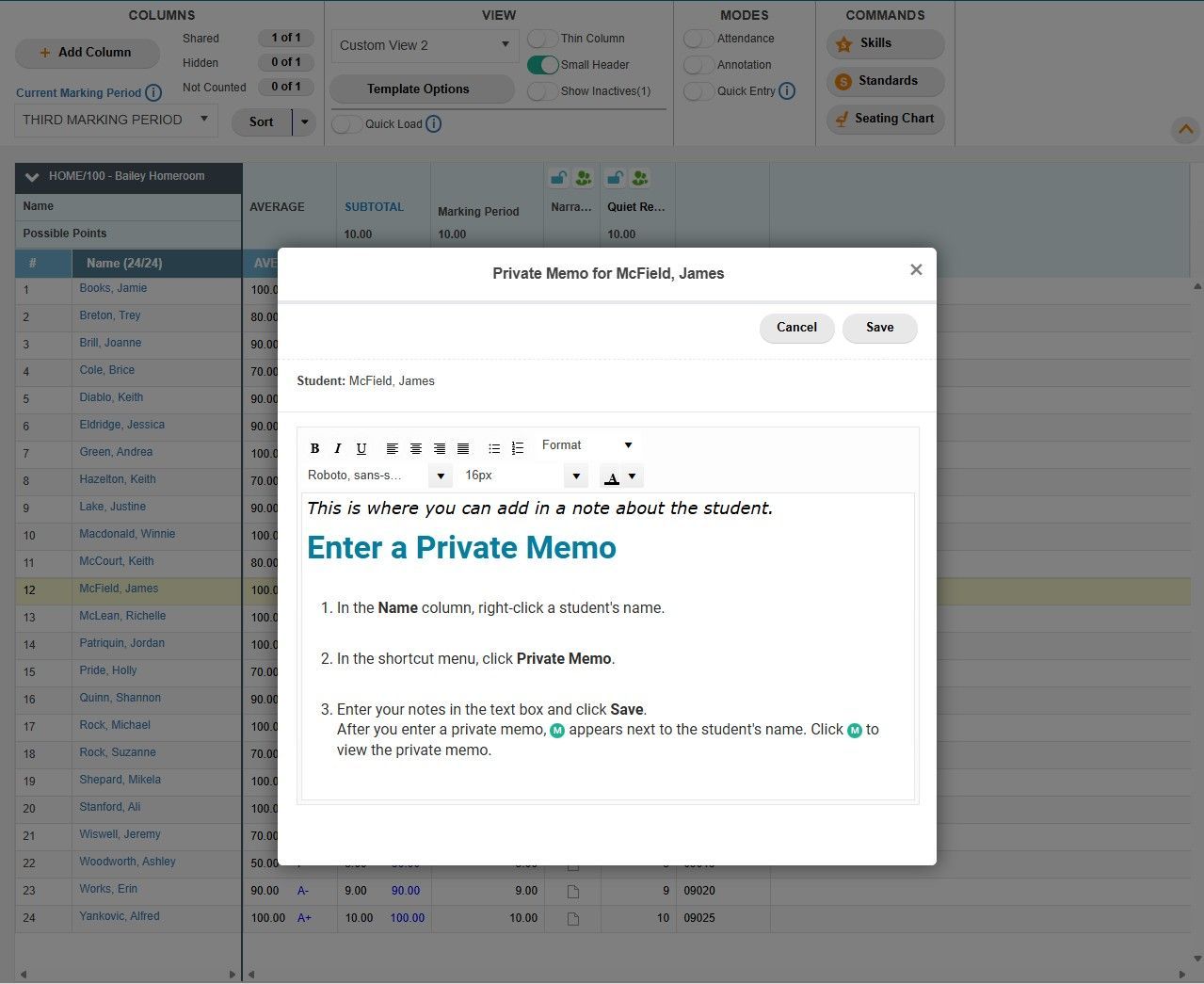This screenshot has width=1204, height=984.
Task: Unlock the Narrative column via its padlock icon
Action: pyautogui.click(x=557, y=177)
